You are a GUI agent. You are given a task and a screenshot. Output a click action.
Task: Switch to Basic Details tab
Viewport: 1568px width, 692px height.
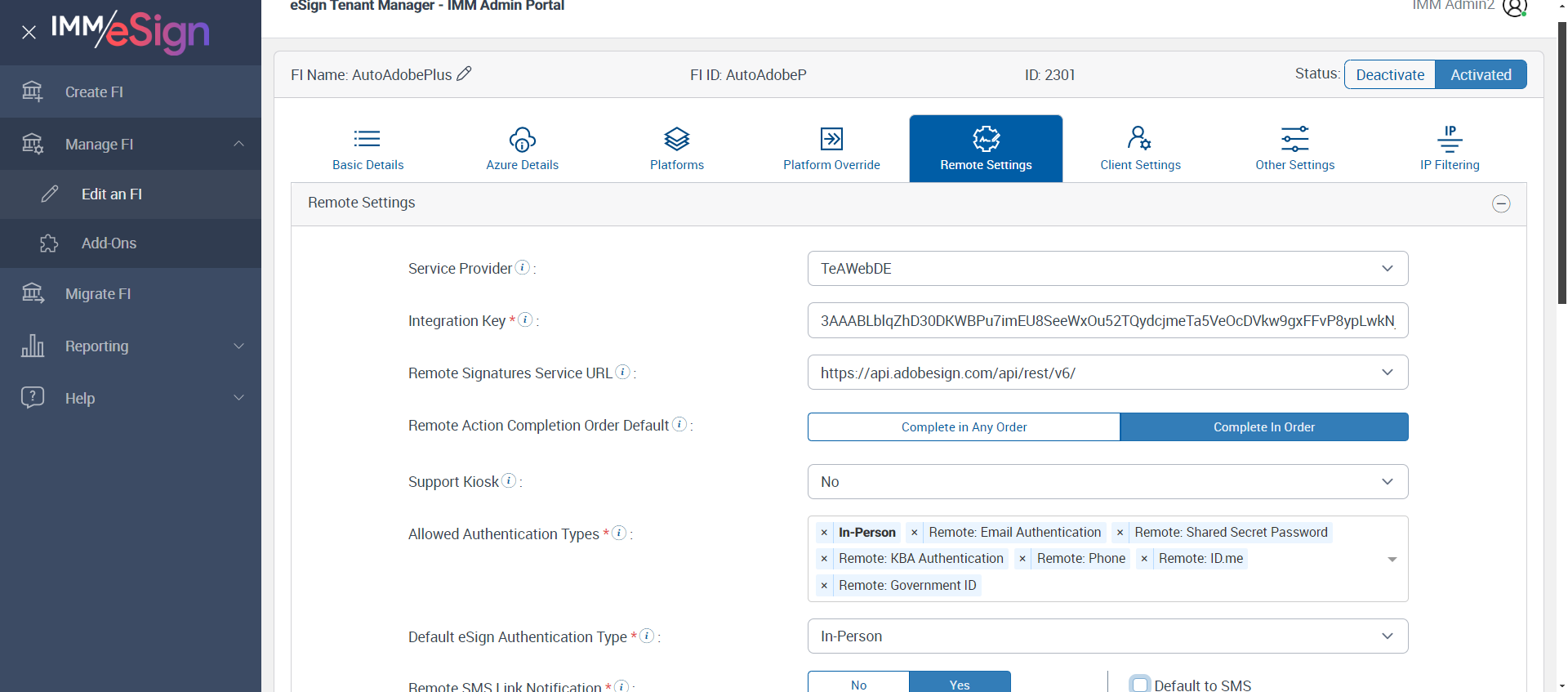(x=367, y=149)
